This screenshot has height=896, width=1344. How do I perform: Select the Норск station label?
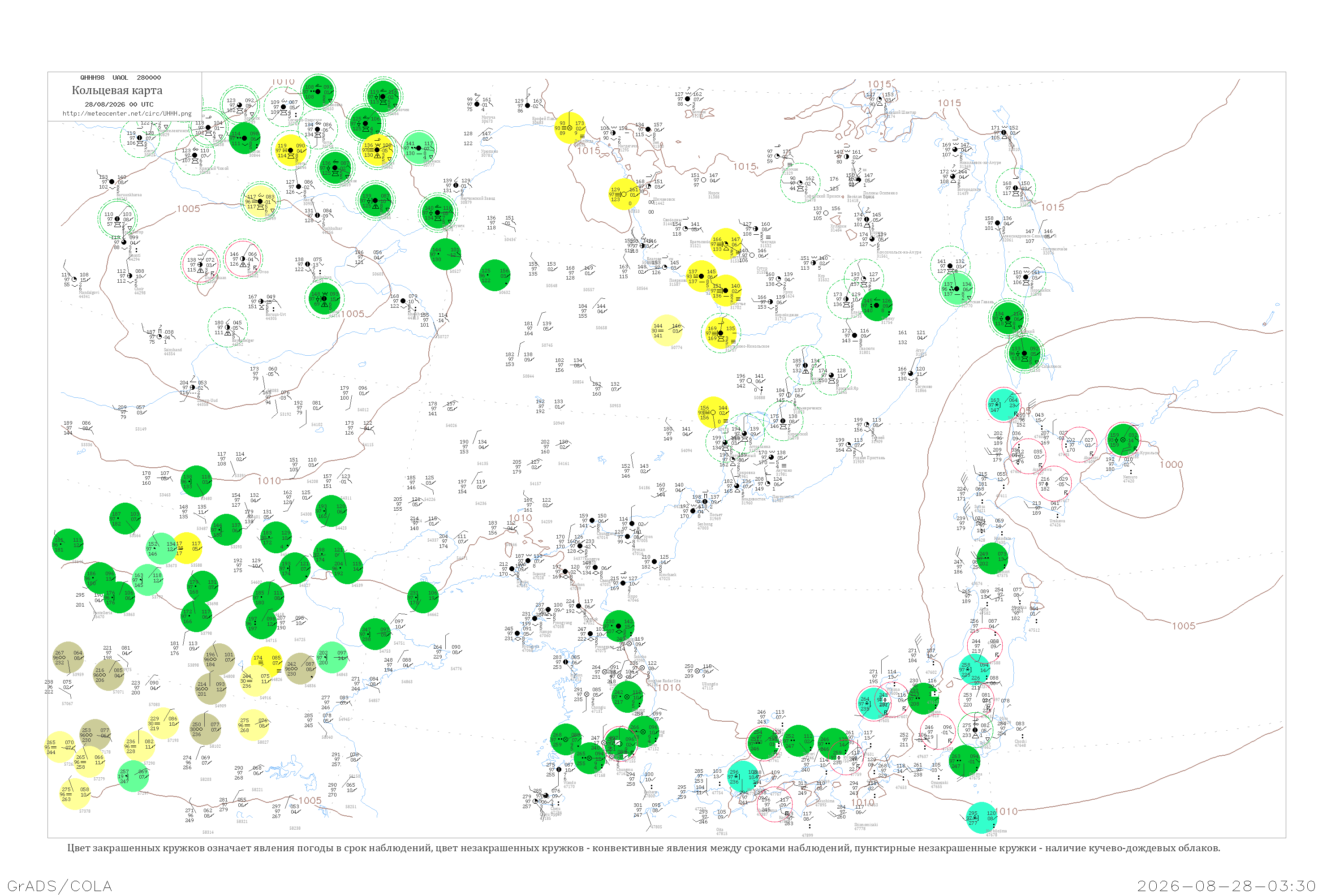tap(714, 194)
